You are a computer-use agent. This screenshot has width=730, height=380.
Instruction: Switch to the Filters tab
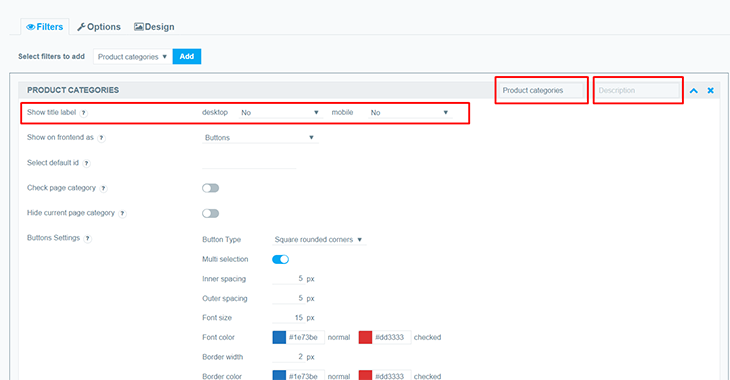tap(45, 27)
